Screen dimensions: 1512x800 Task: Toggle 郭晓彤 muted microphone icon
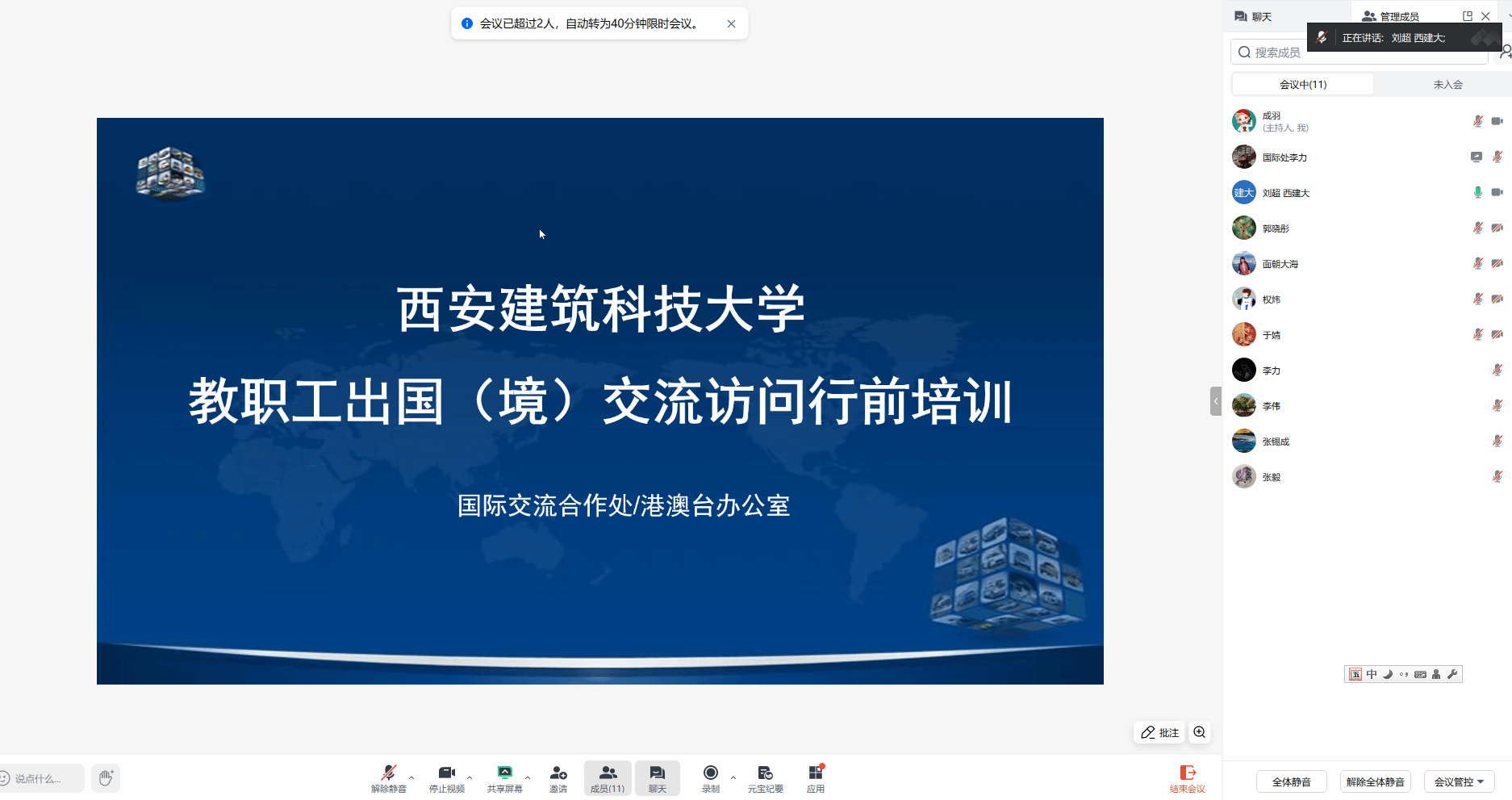pyautogui.click(x=1477, y=228)
